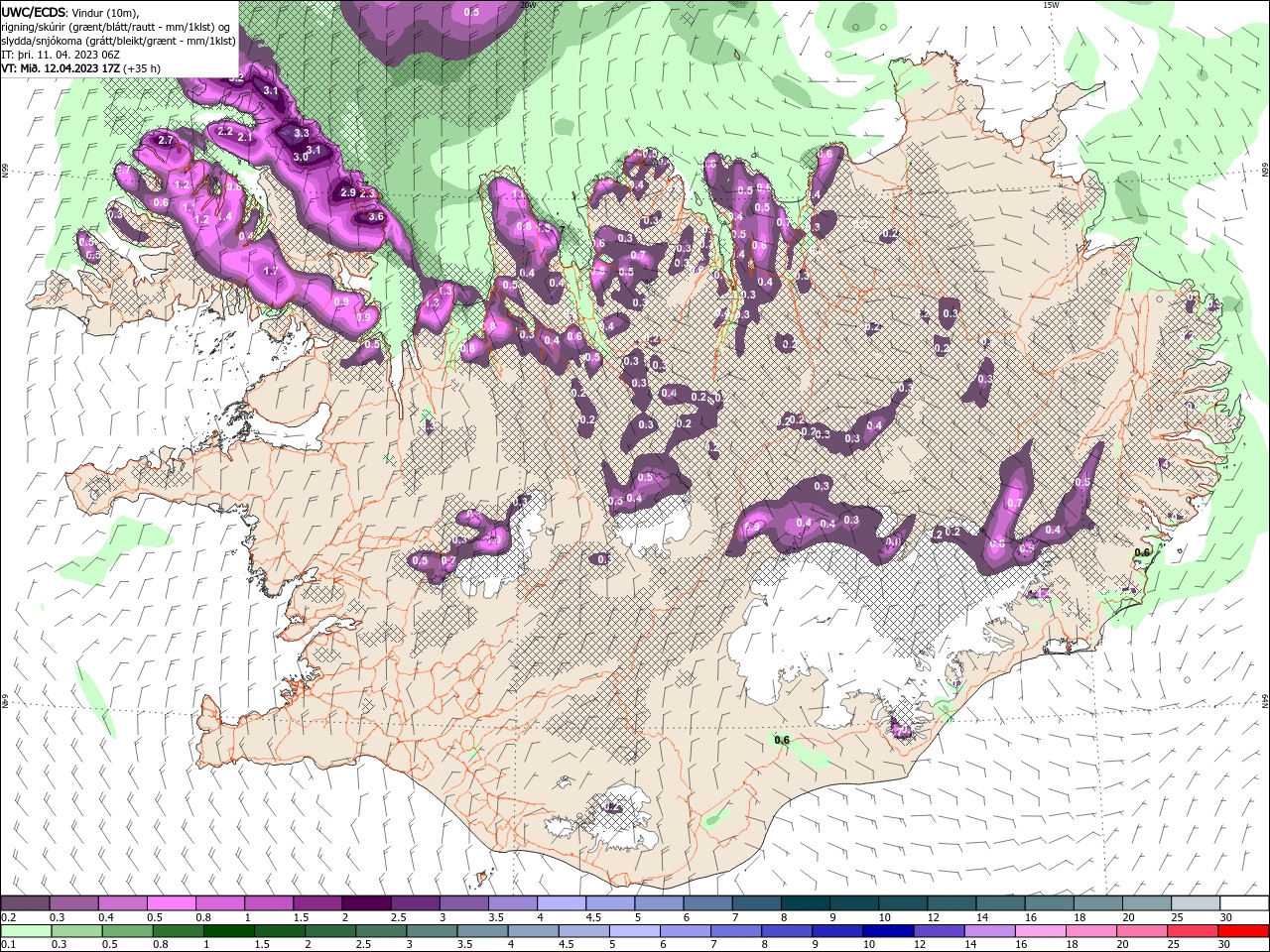
Task: Click the 2.7 snowfall value in the Westfjords
Action: [x=166, y=141]
